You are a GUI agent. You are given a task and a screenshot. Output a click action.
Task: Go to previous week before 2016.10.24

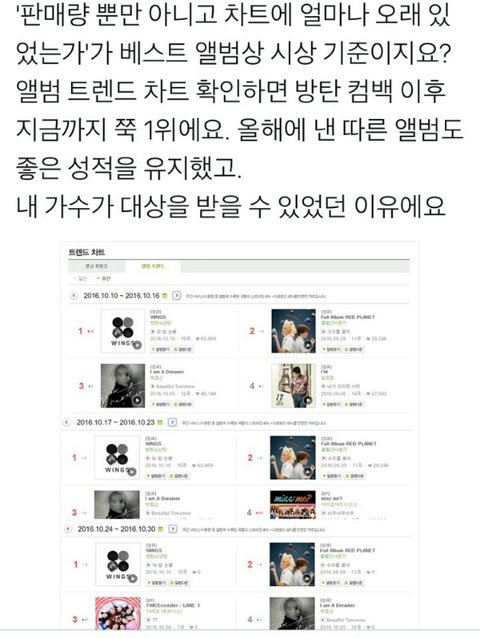(x=68, y=529)
